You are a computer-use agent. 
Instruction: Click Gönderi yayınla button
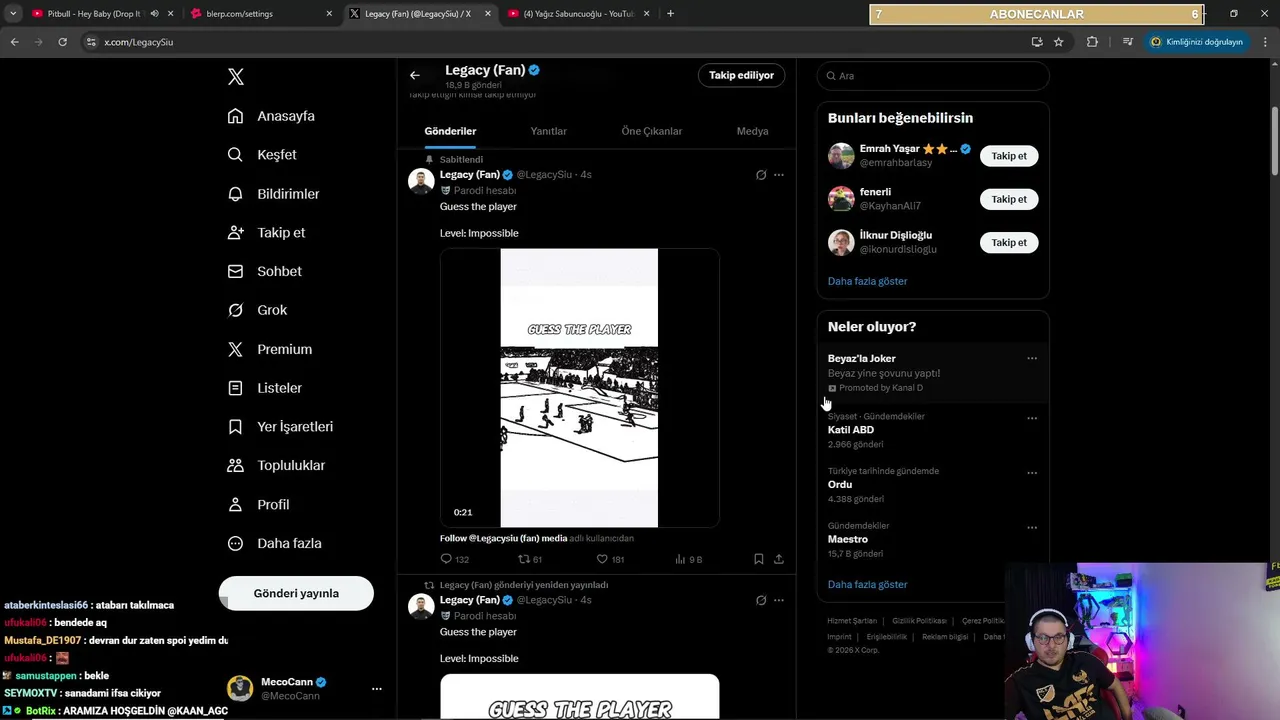[x=296, y=593]
